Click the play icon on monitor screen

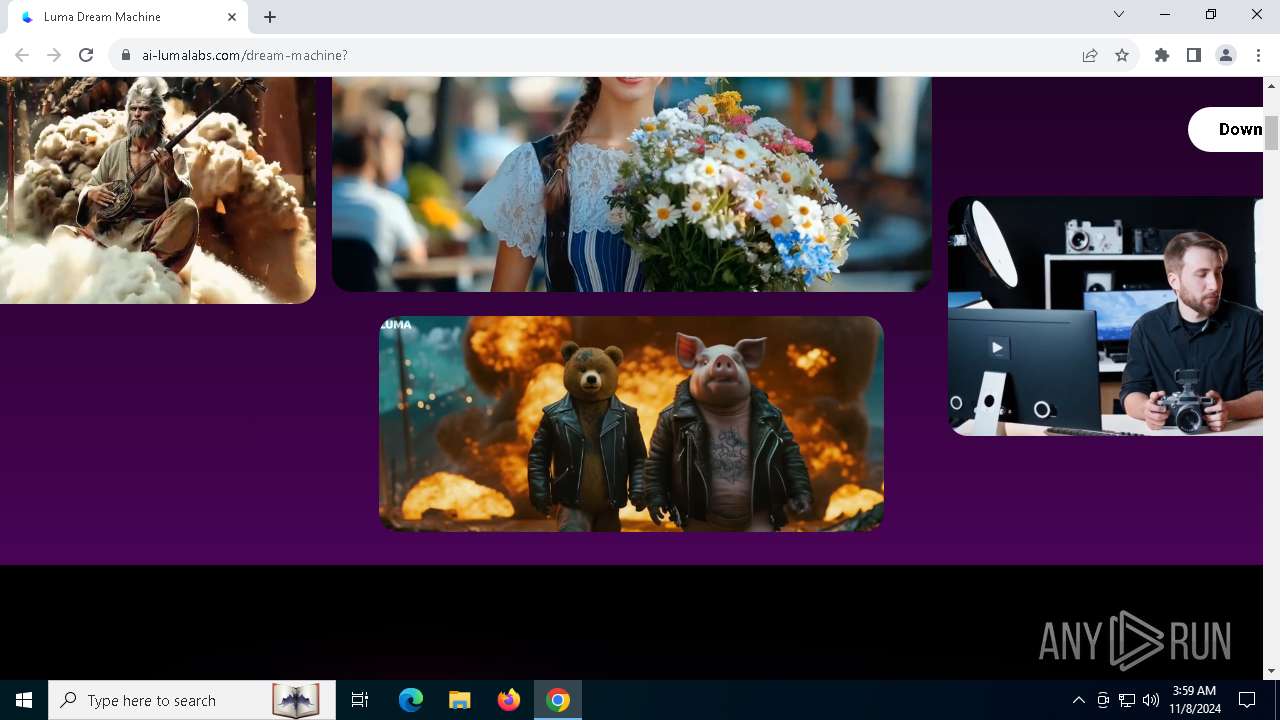(x=997, y=348)
